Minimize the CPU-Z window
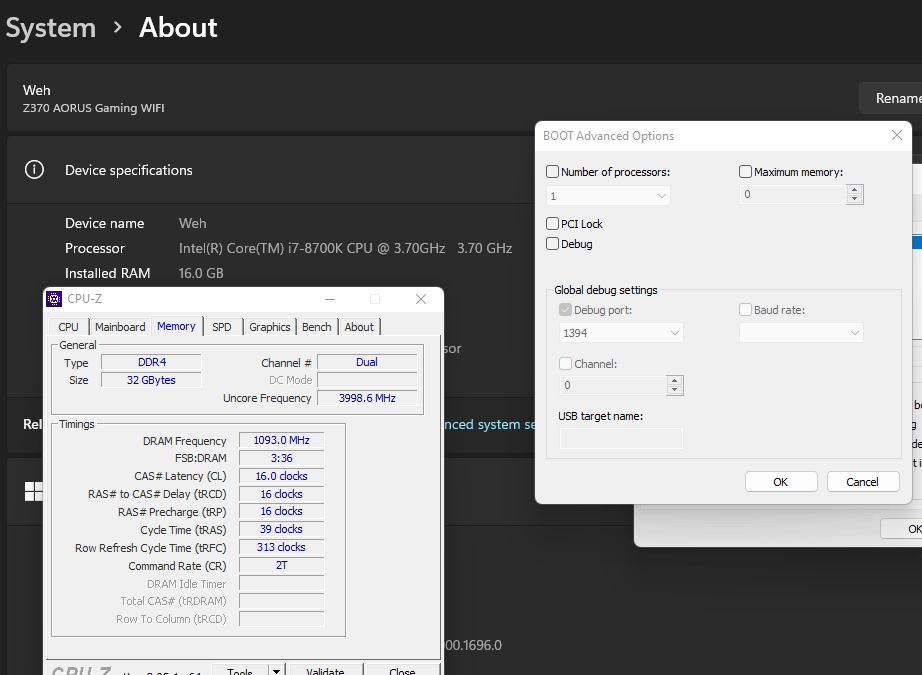The image size is (922, 675). tap(330, 299)
